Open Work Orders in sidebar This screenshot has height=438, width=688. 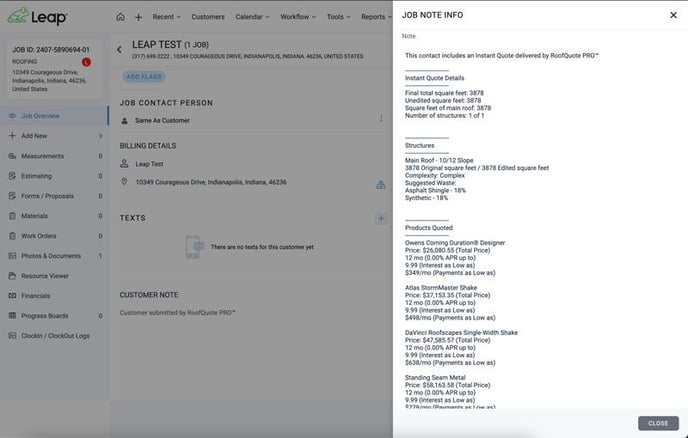tap(54, 236)
